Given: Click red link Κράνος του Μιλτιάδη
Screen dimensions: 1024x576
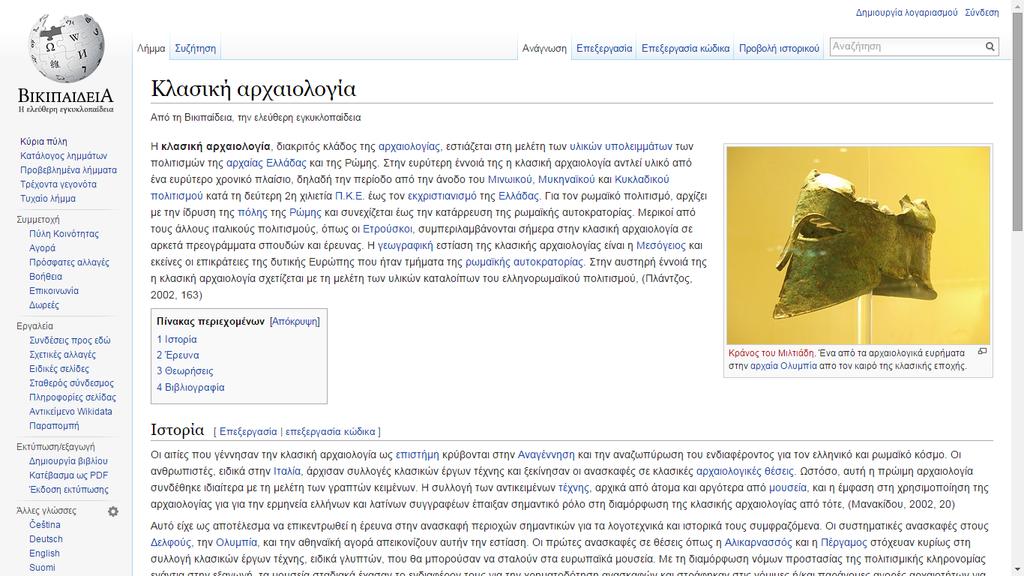Looking at the screenshot, I should point(771,353).
